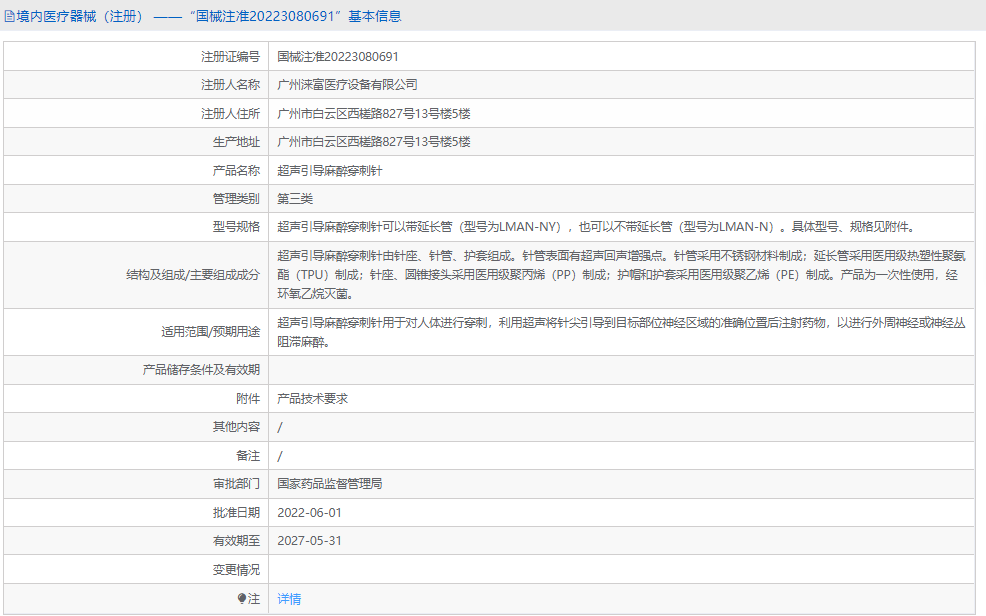Click the document icon beside the page title

click(9, 16)
